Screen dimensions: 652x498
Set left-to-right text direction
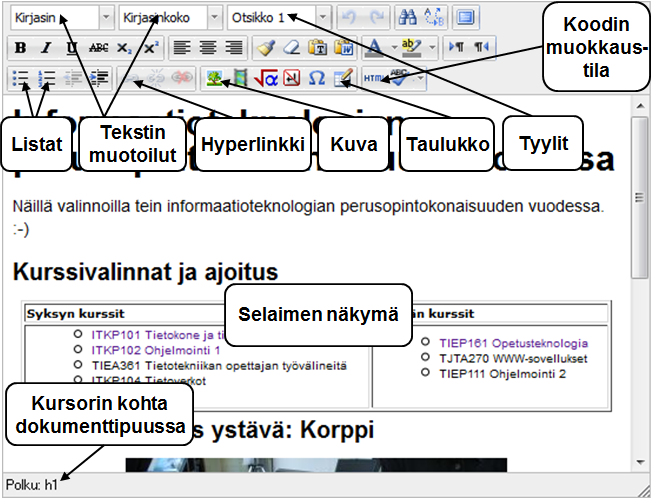456,48
